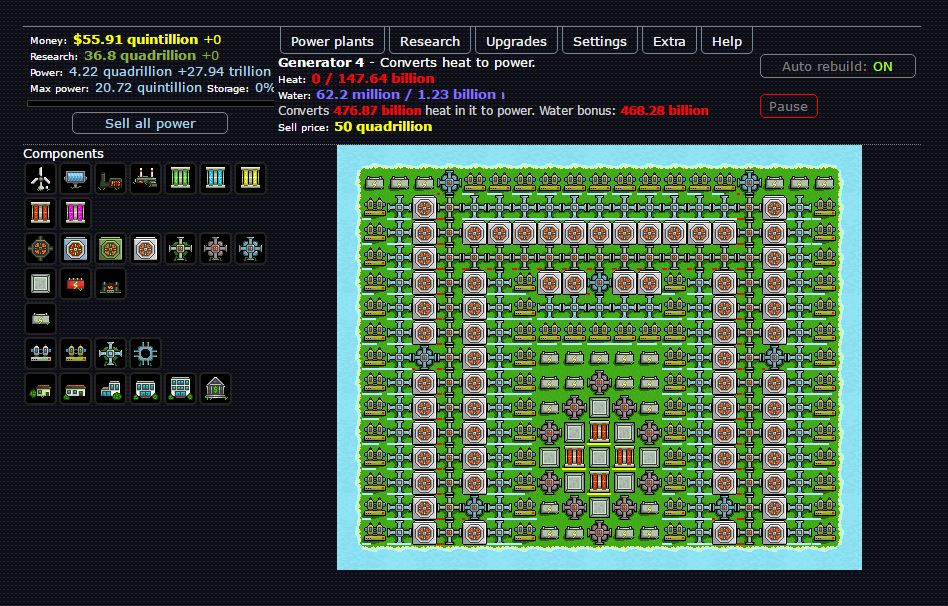Click the 4.22 quadrillion power value
This screenshot has width=948, height=606.
[120, 71]
